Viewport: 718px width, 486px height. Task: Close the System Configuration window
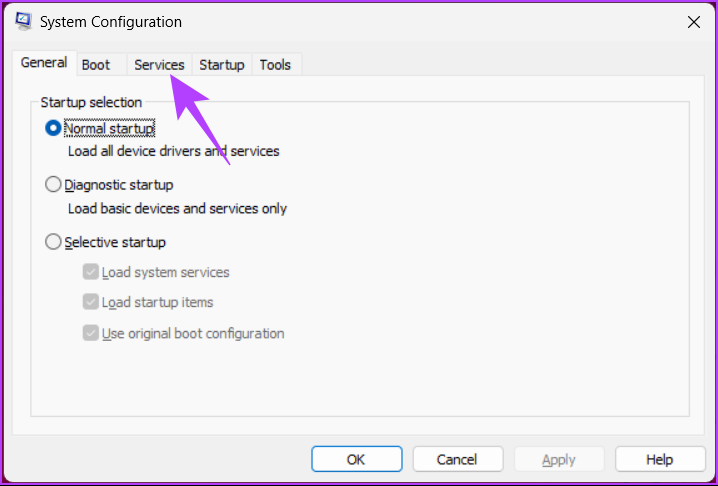click(x=693, y=21)
